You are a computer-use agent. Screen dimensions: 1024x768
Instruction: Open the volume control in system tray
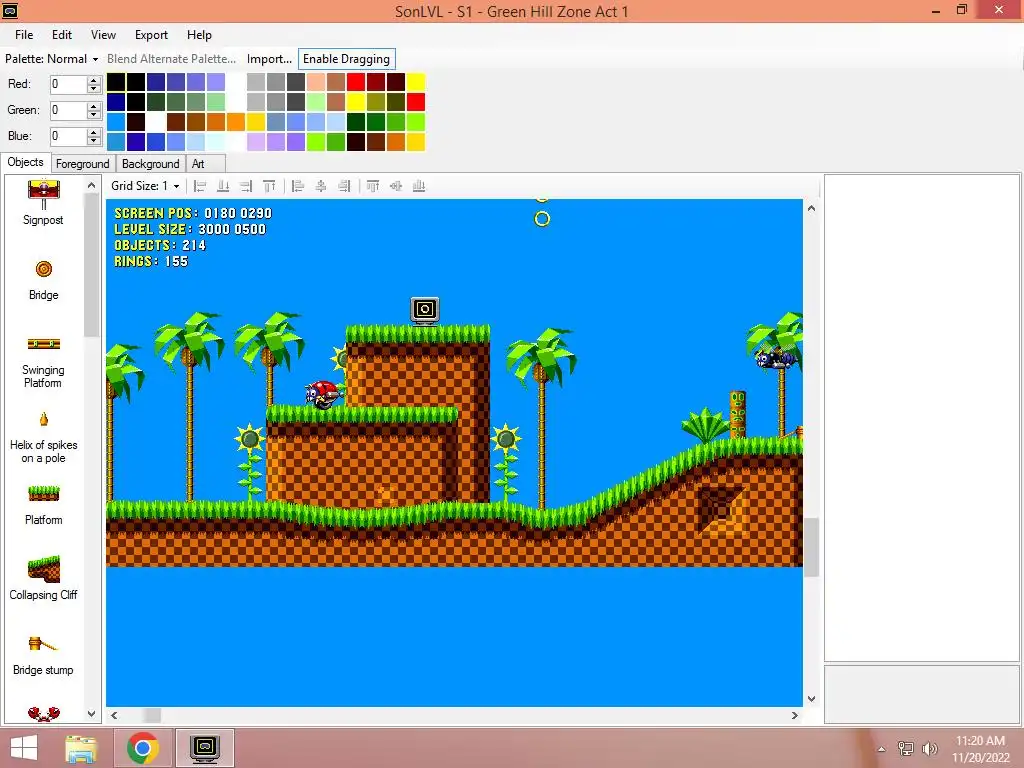pos(929,748)
